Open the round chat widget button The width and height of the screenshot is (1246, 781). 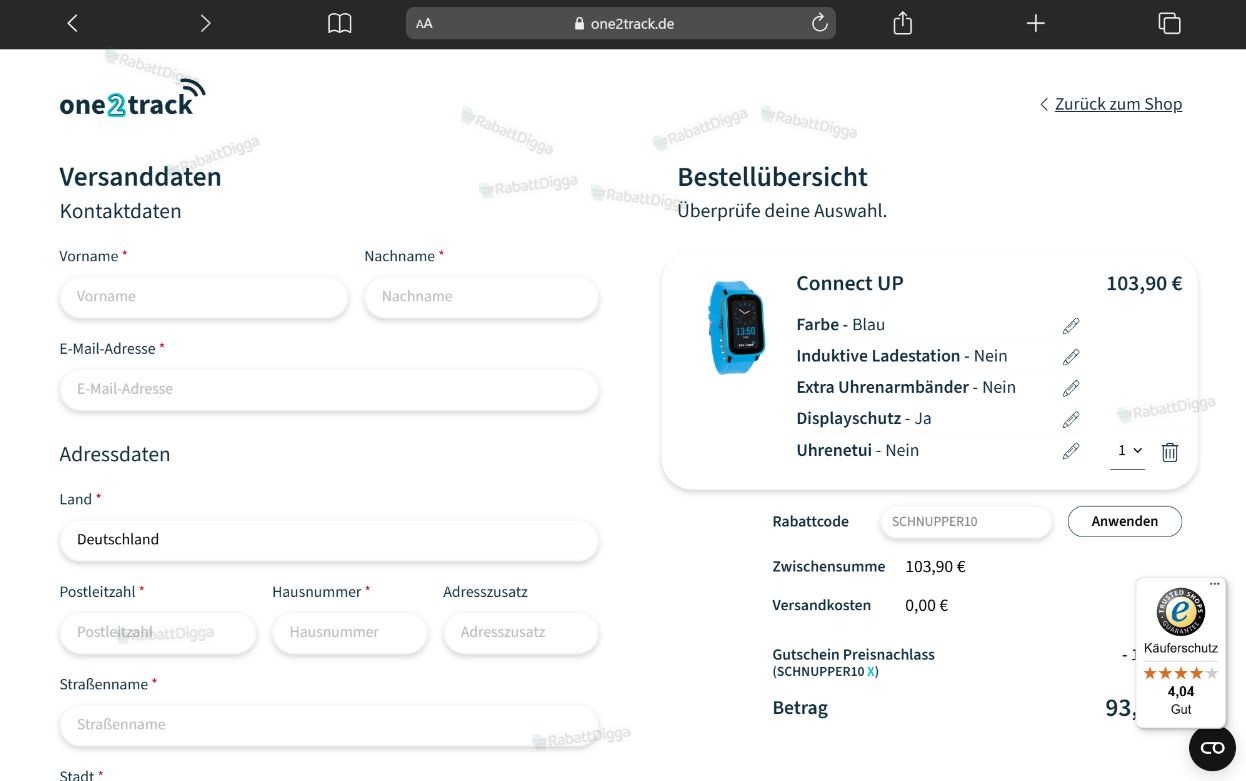[1212, 748]
